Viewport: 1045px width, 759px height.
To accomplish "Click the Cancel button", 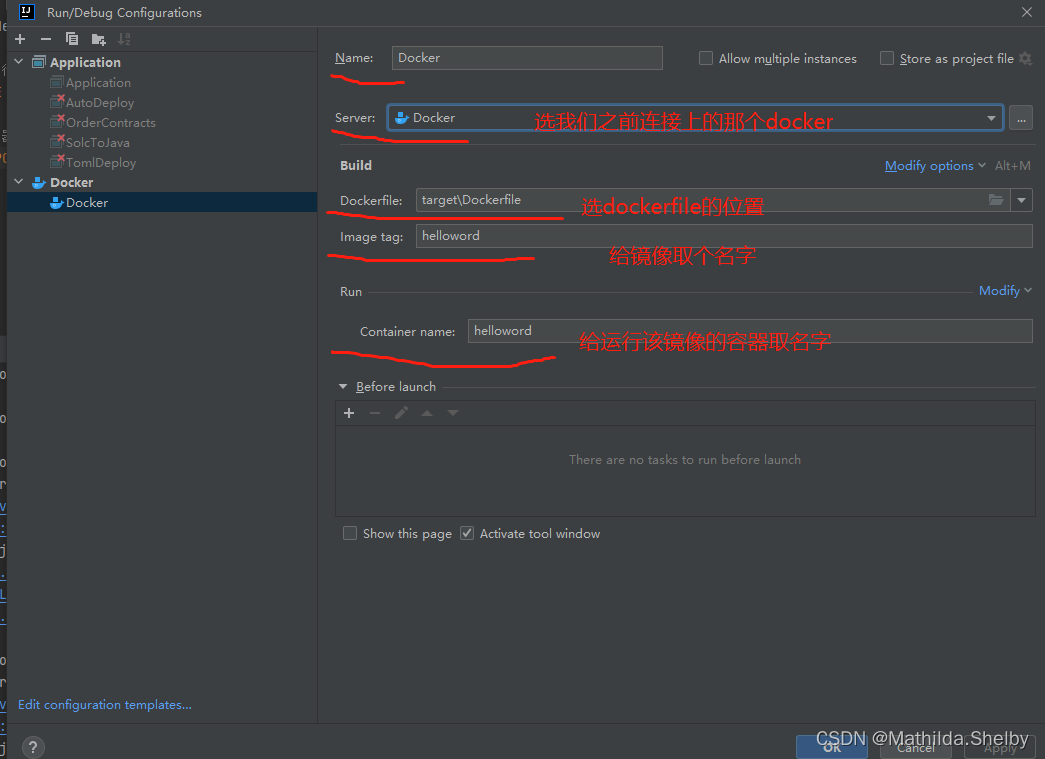I will (x=916, y=747).
